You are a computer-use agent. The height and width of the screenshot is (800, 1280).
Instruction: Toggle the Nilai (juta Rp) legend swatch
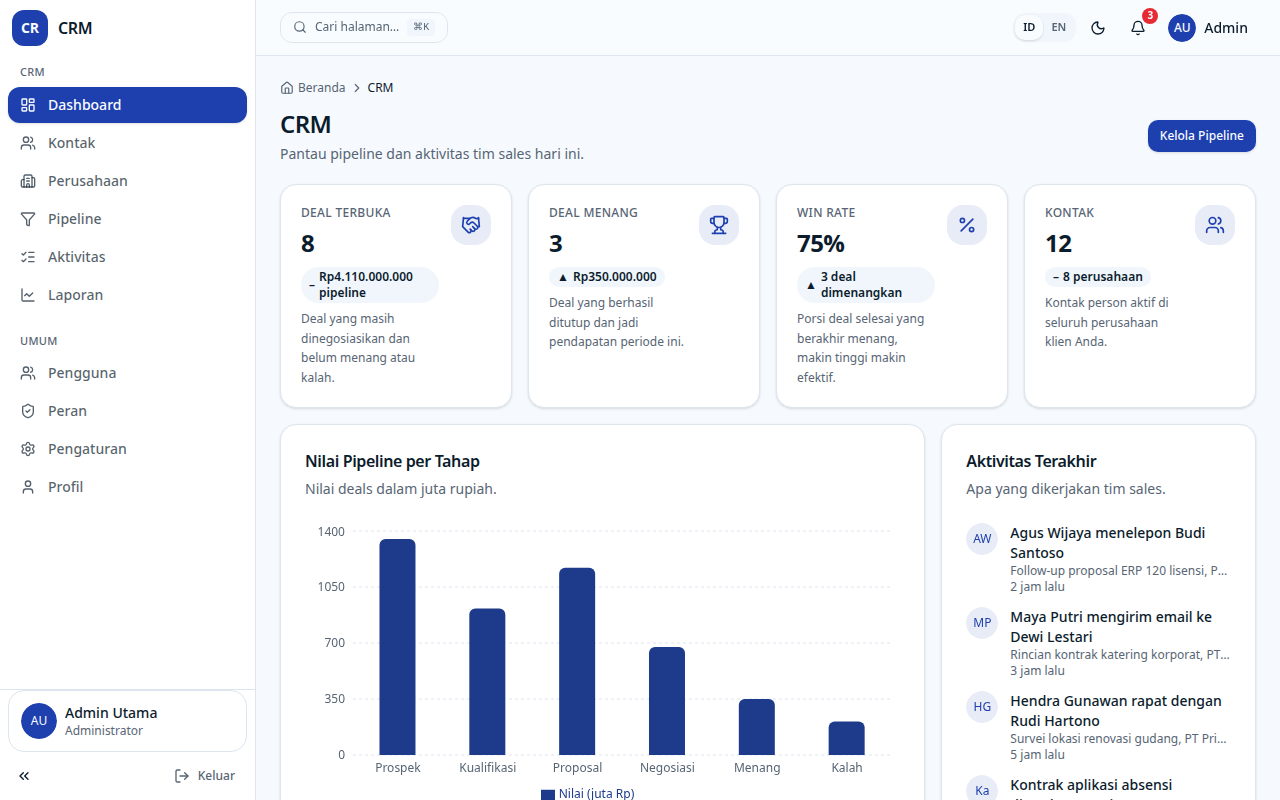[x=547, y=794]
